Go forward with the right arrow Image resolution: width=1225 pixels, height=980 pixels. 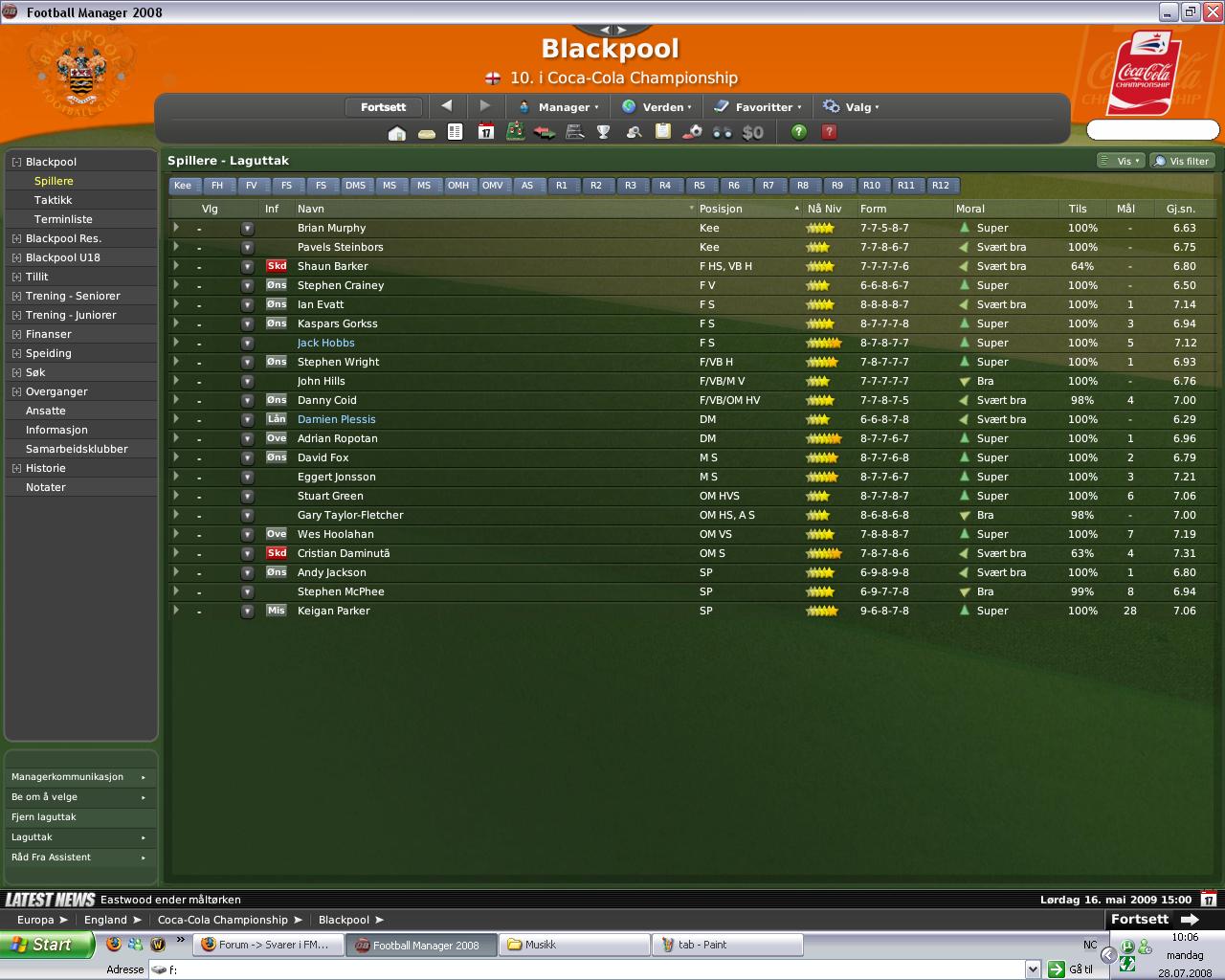[x=485, y=106]
